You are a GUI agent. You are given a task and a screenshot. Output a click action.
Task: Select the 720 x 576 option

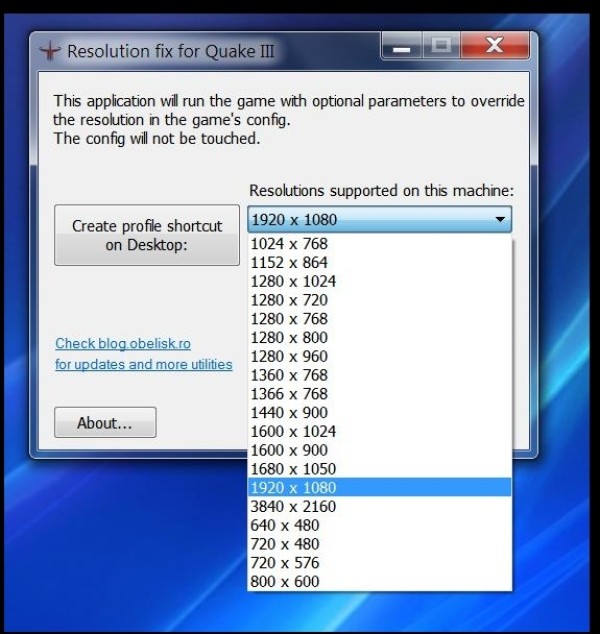tap(379, 562)
